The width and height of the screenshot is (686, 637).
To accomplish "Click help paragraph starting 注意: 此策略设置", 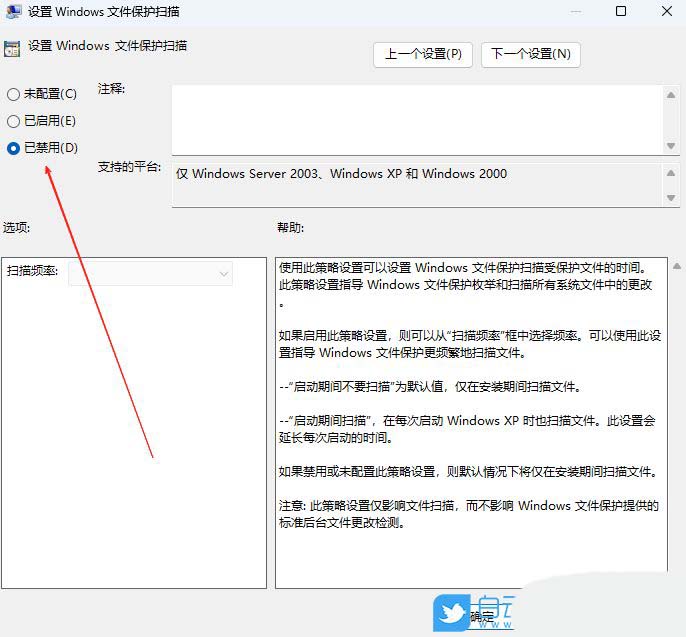I will pyautogui.click(x=469, y=514).
